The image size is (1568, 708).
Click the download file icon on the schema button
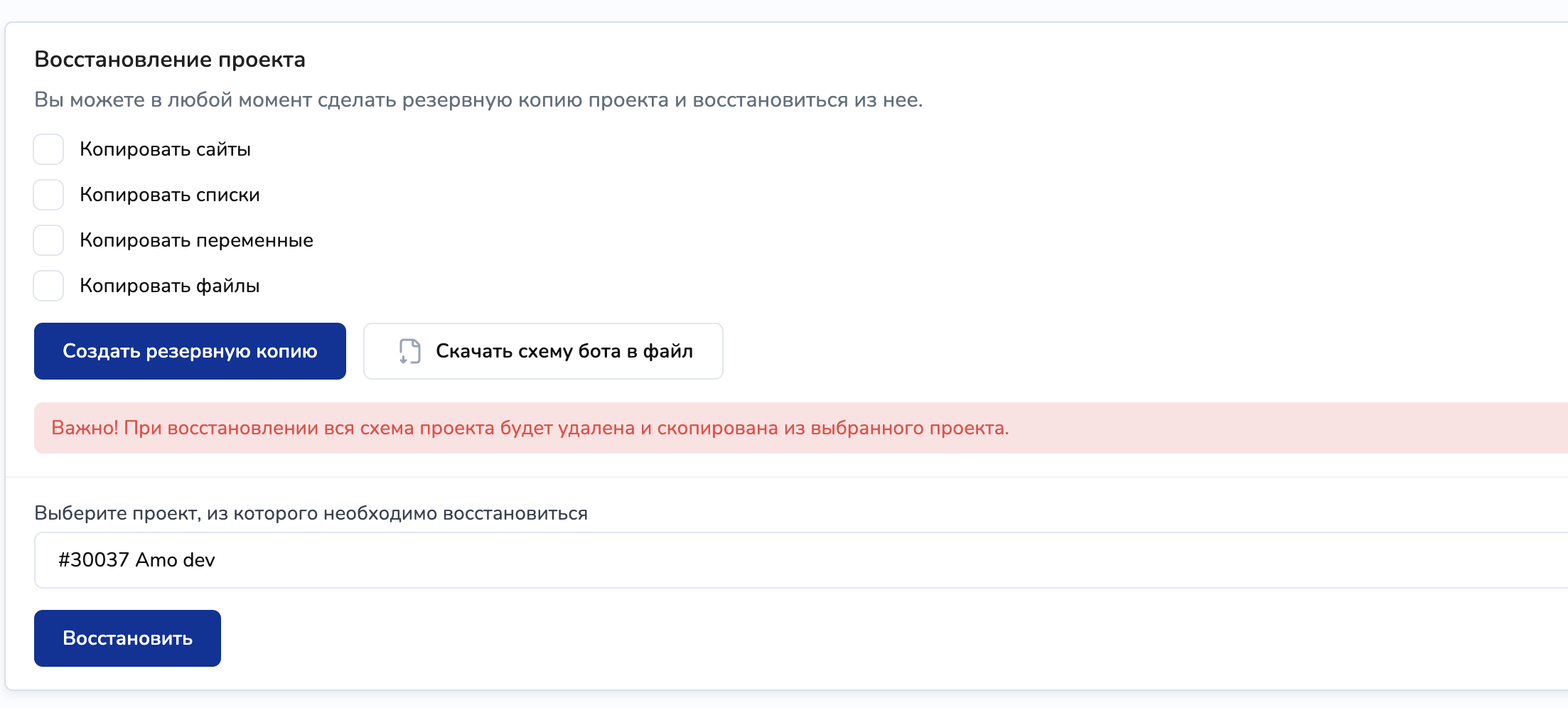(409, 351)
